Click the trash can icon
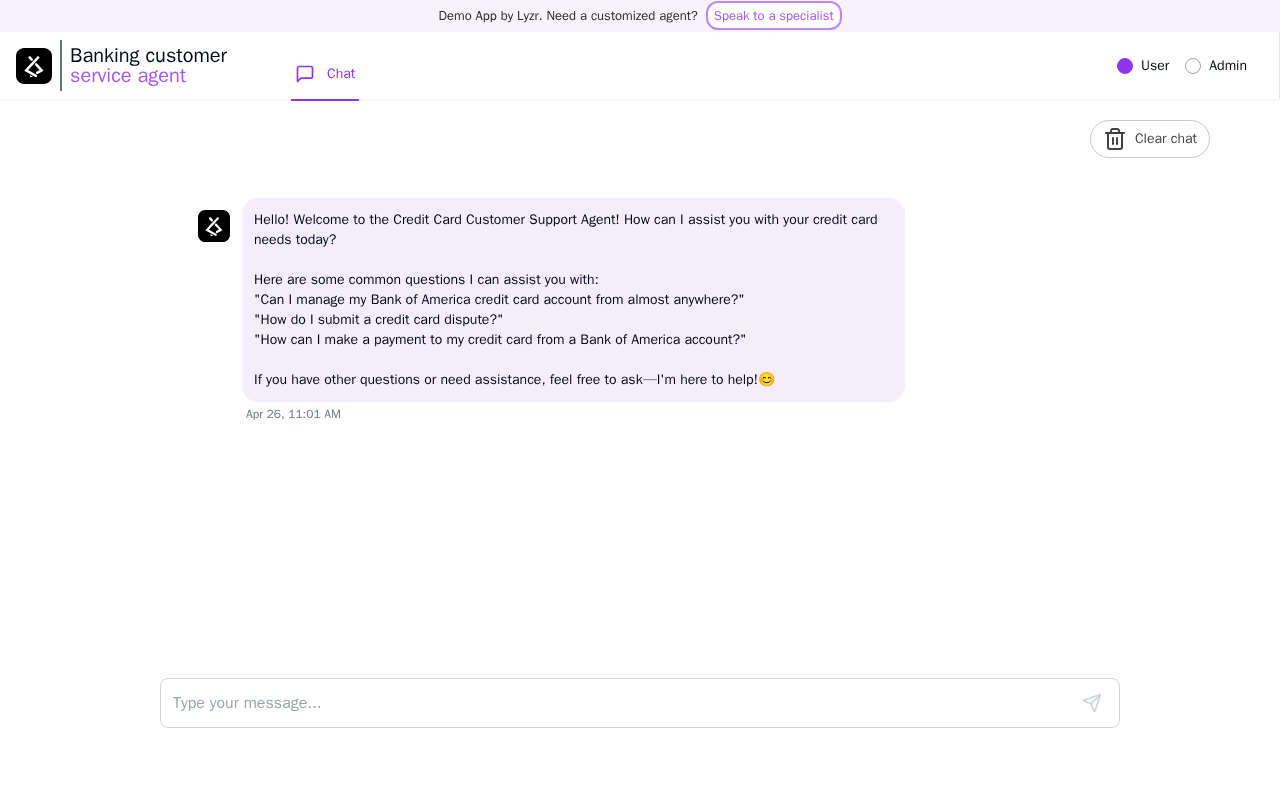Image resolution: width=1280 pixels, height=800 pixels. pos(1115,139)
